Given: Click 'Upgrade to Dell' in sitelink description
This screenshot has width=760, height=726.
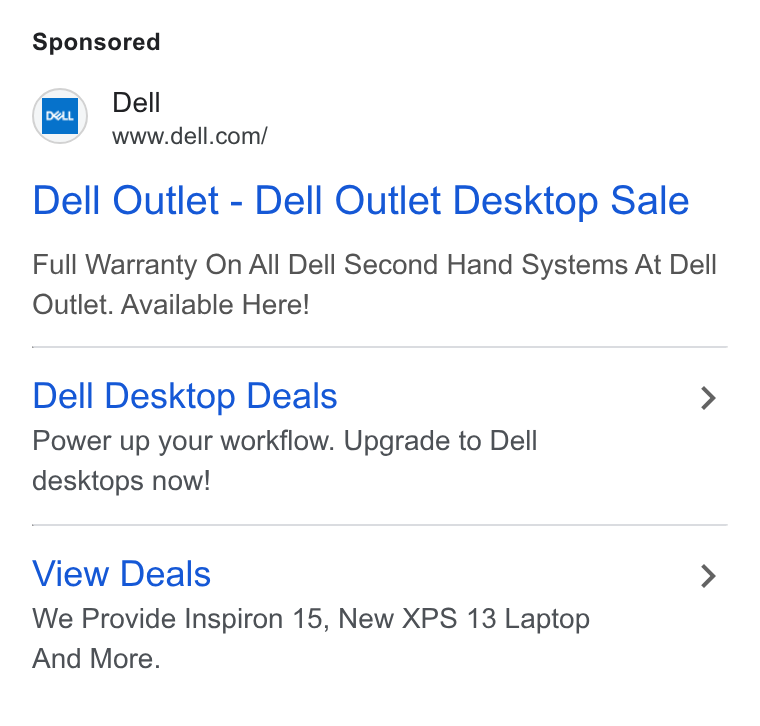Looking at the screenshot, I should coord(440,442).
